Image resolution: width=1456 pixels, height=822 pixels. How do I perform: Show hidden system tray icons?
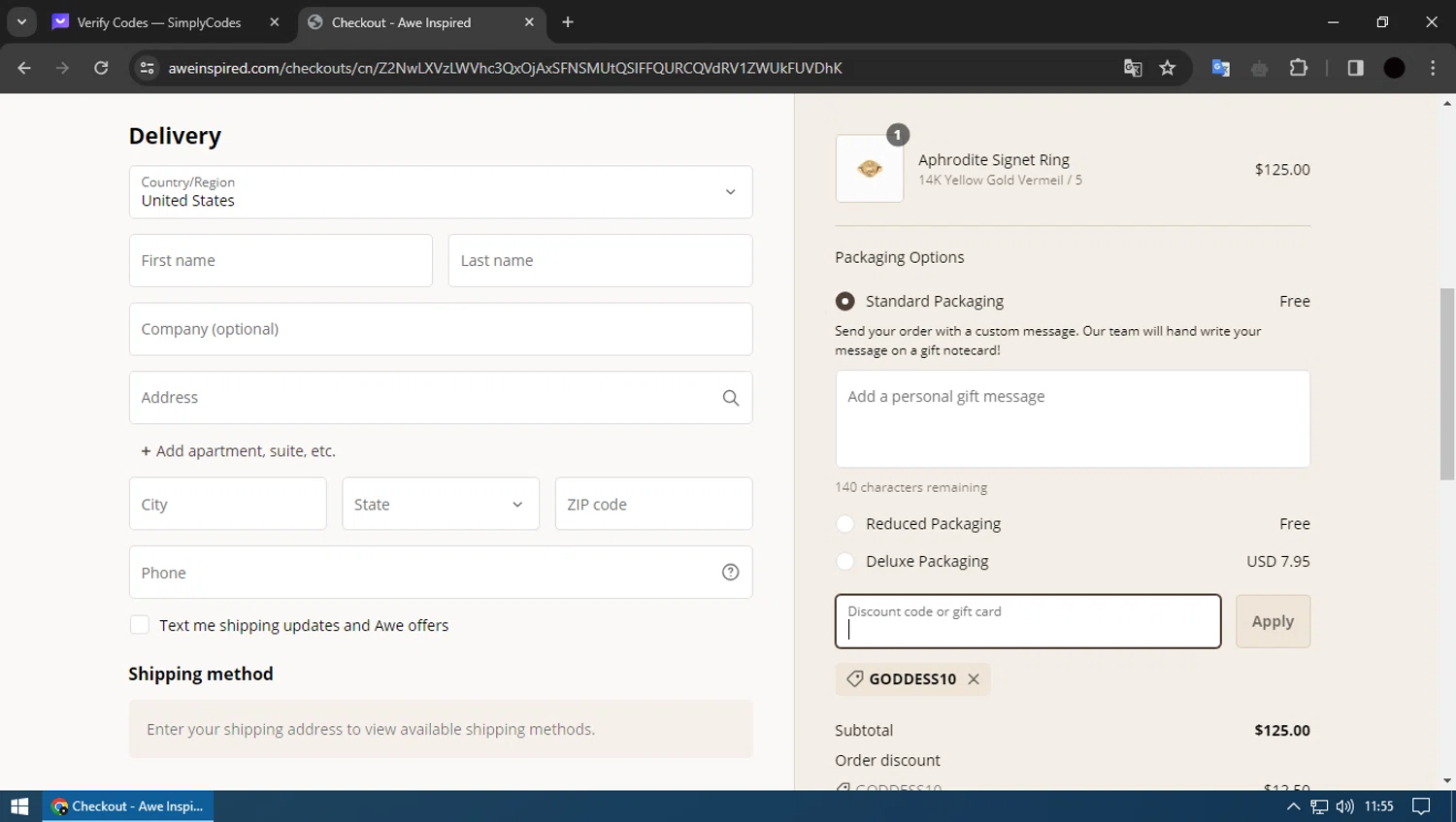coord(1293,806)
